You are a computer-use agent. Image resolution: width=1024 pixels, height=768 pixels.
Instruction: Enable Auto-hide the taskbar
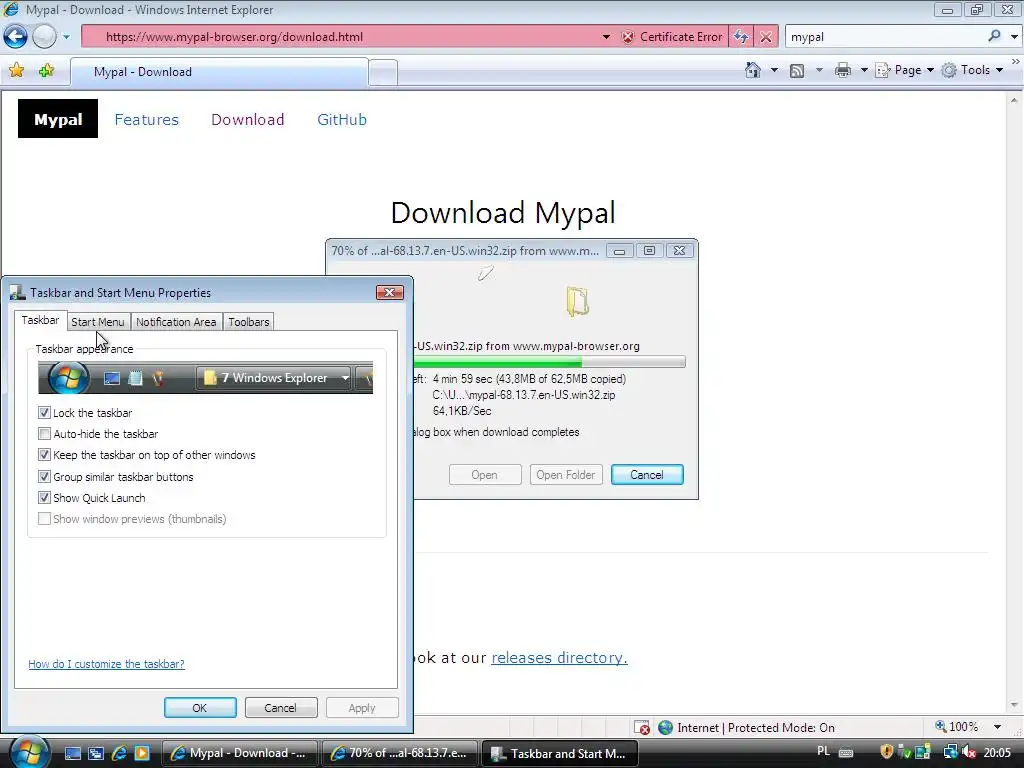44,434
